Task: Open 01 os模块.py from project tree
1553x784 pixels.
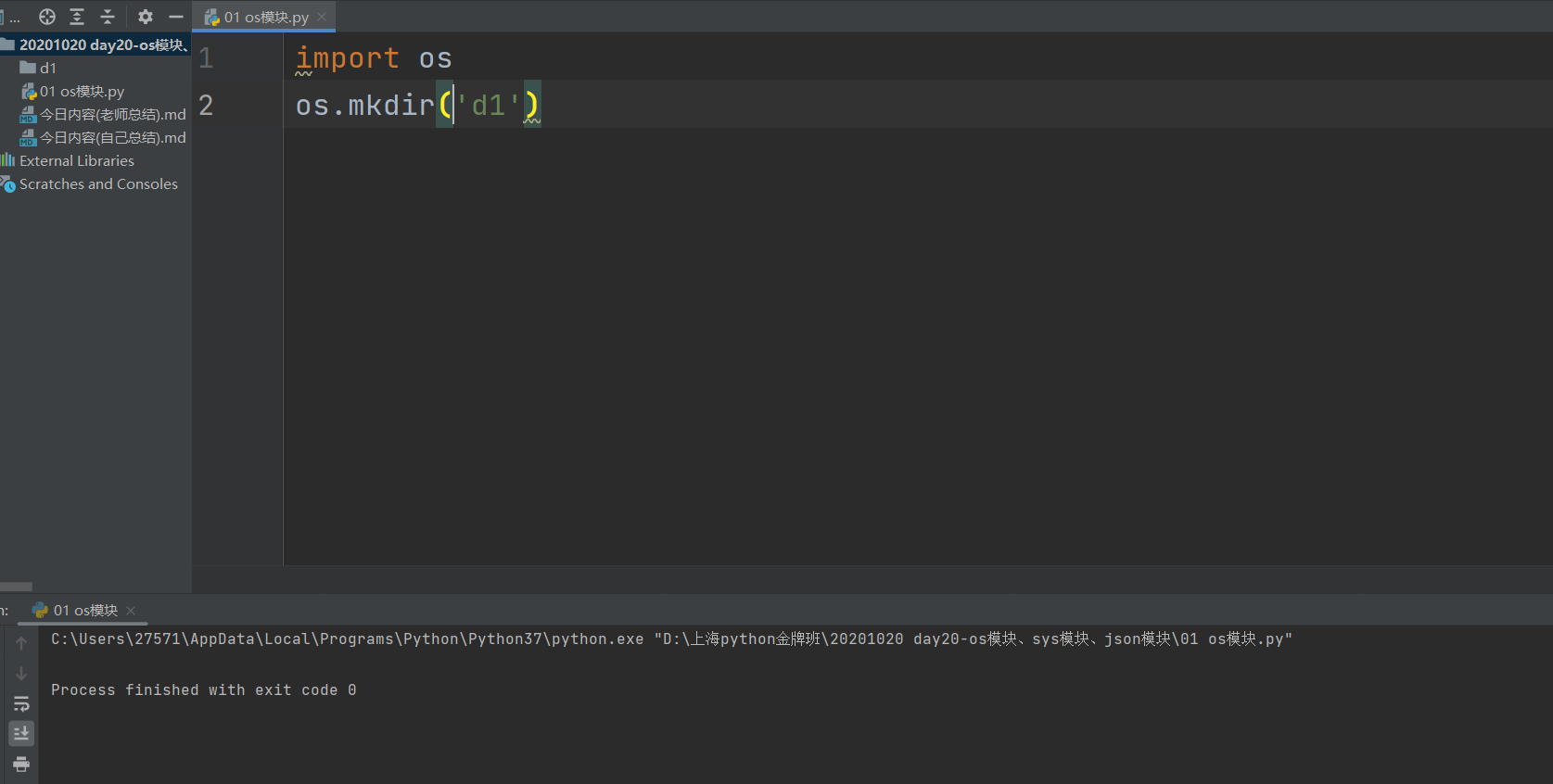Action: [82, 91]
